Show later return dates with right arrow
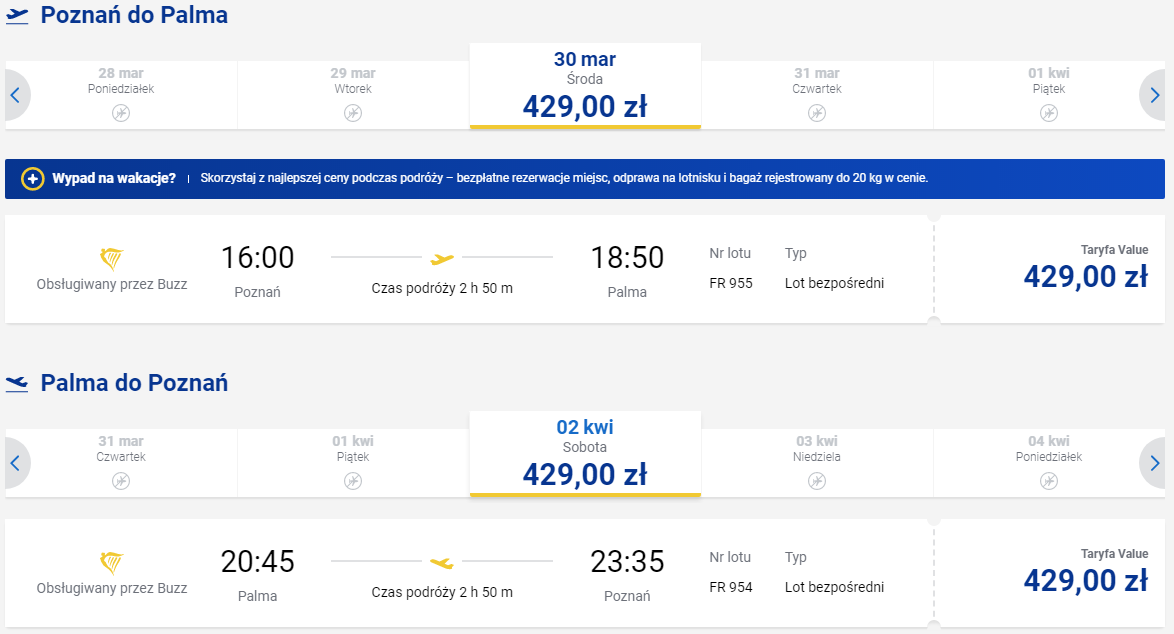1174x634 pixels. coord(1154,463)
